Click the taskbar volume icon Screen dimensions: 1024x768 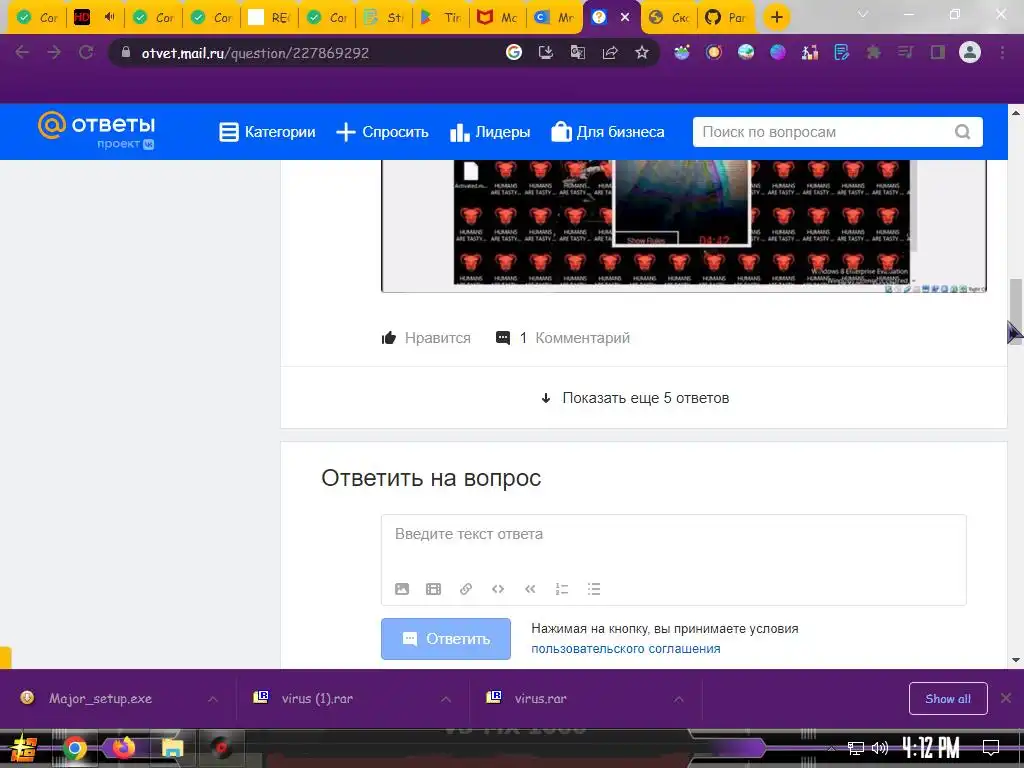click(x=880, y=748)
